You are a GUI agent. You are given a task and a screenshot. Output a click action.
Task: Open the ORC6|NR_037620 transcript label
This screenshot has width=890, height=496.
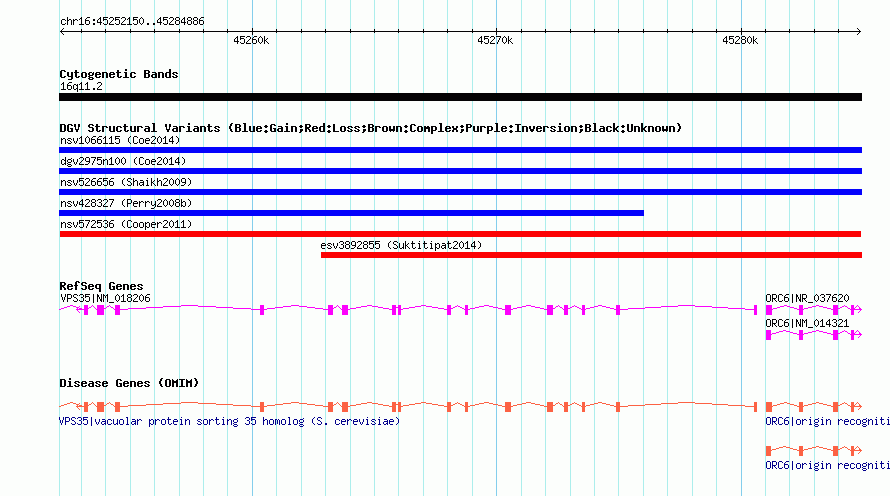click(807, 299)
